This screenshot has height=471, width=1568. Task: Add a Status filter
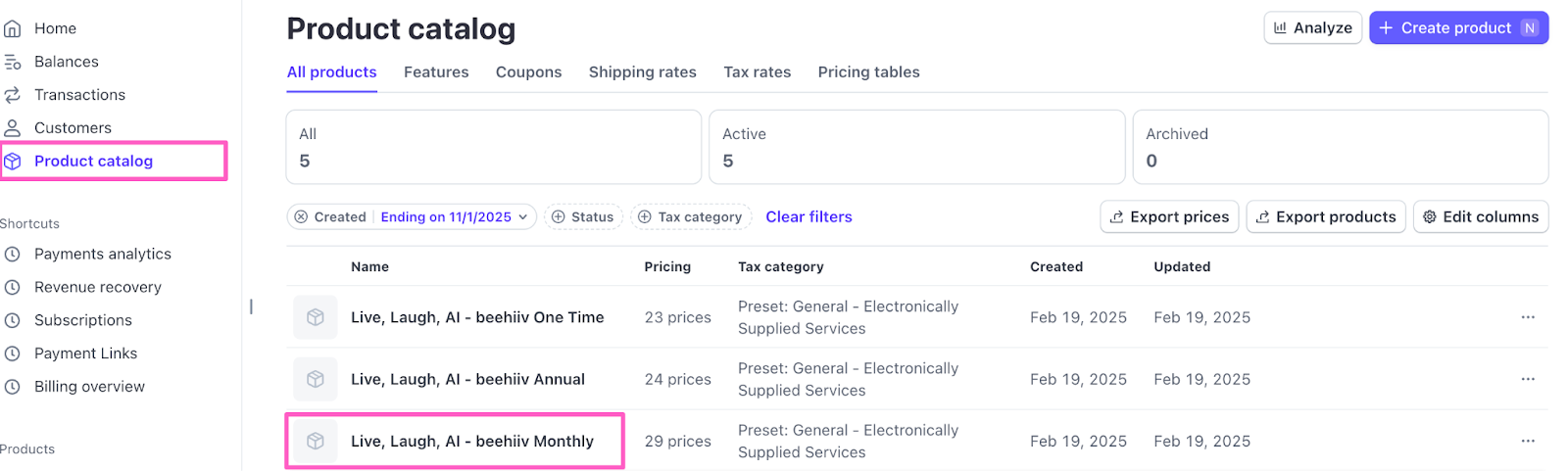pyautogui.click(x=583, y=217)
